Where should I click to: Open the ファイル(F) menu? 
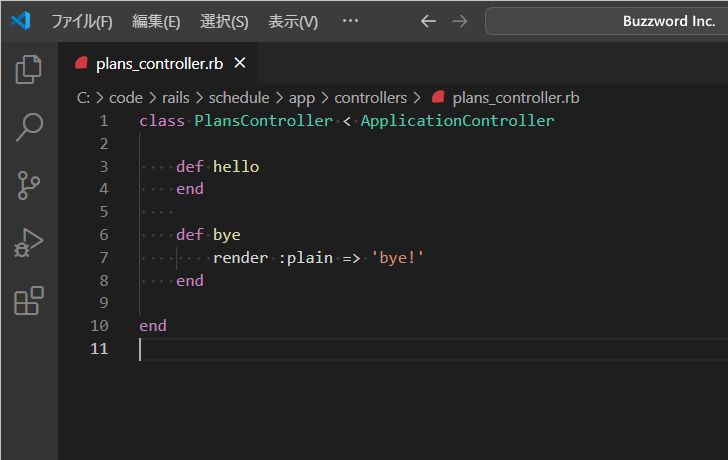(82, 21)
